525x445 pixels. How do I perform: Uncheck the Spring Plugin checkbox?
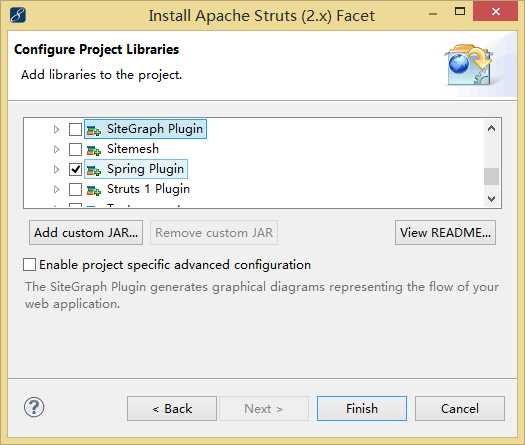75,169
